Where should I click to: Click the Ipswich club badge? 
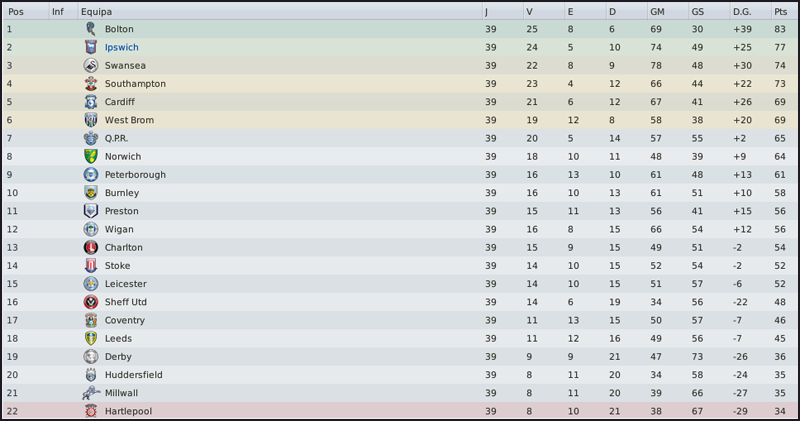[x=91, y=48]
